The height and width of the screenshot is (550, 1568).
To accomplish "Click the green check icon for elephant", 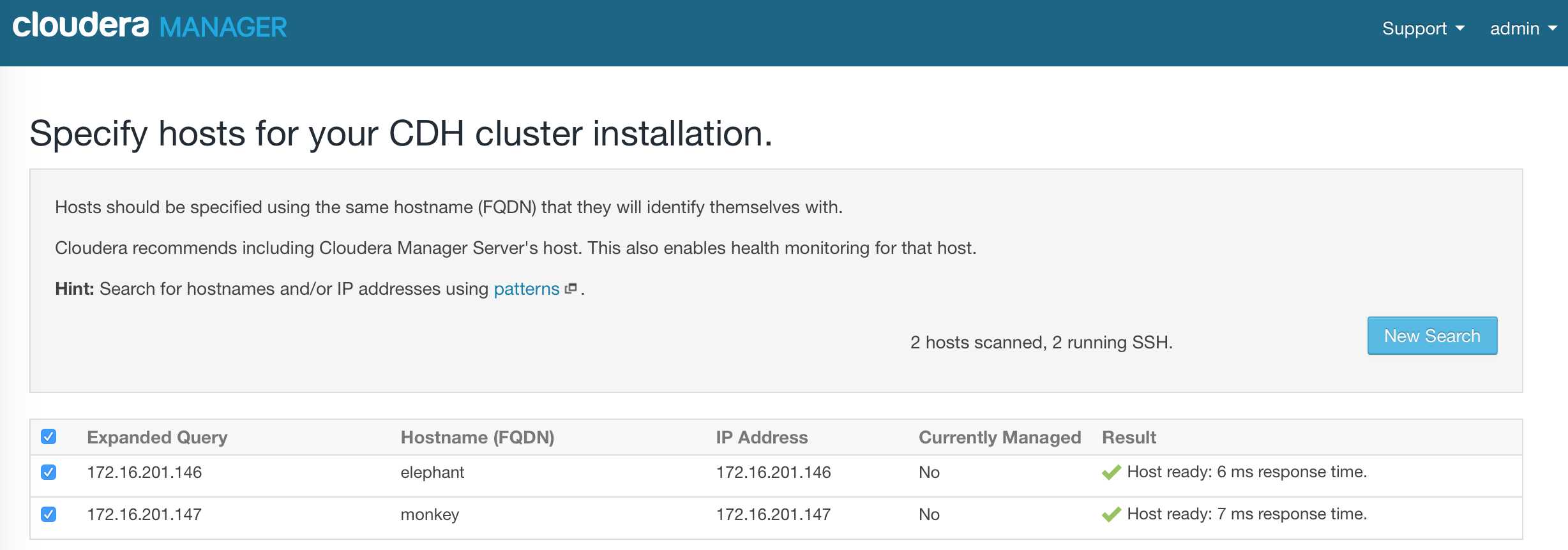I will pos(1112,473).
